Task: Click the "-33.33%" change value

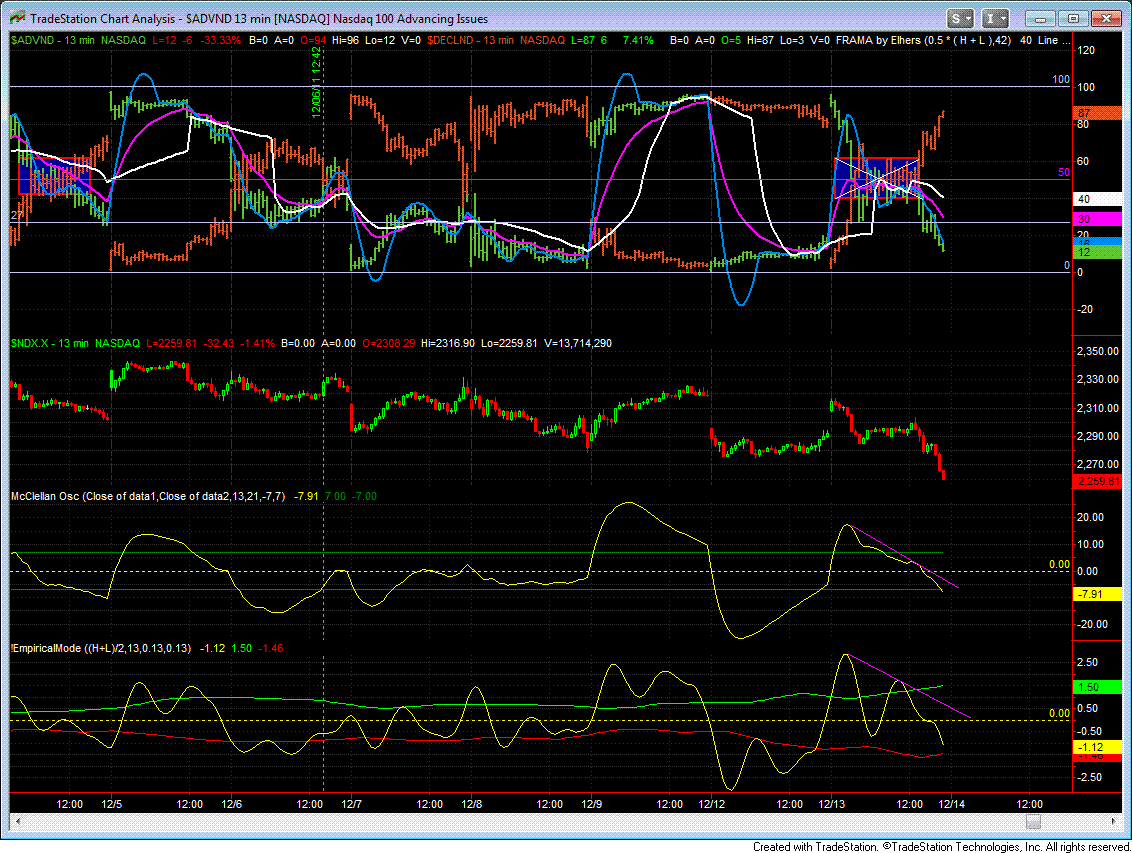Action: (x=220, y=40)
